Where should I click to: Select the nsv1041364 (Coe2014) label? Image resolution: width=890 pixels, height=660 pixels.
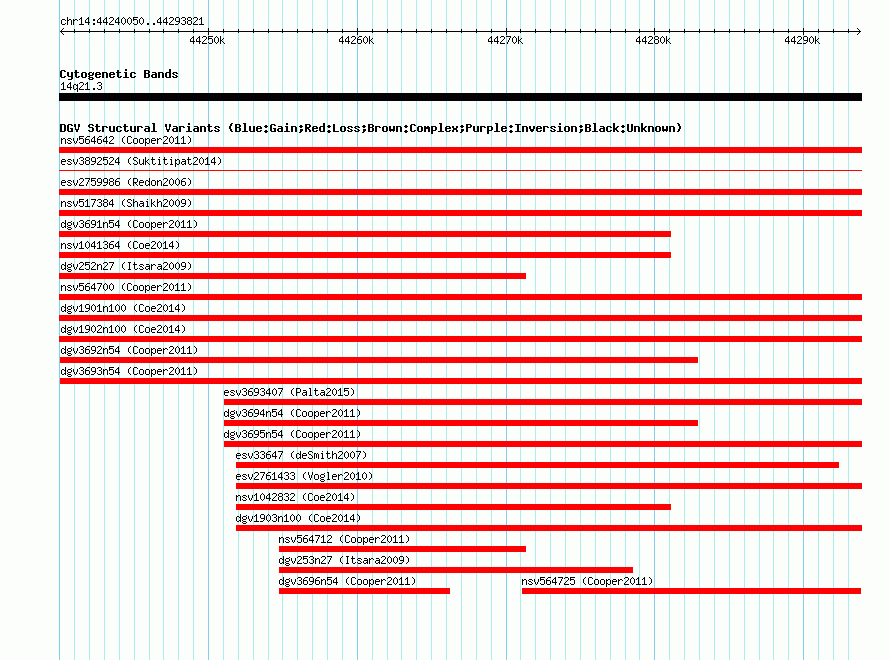[x=120, y=245]
